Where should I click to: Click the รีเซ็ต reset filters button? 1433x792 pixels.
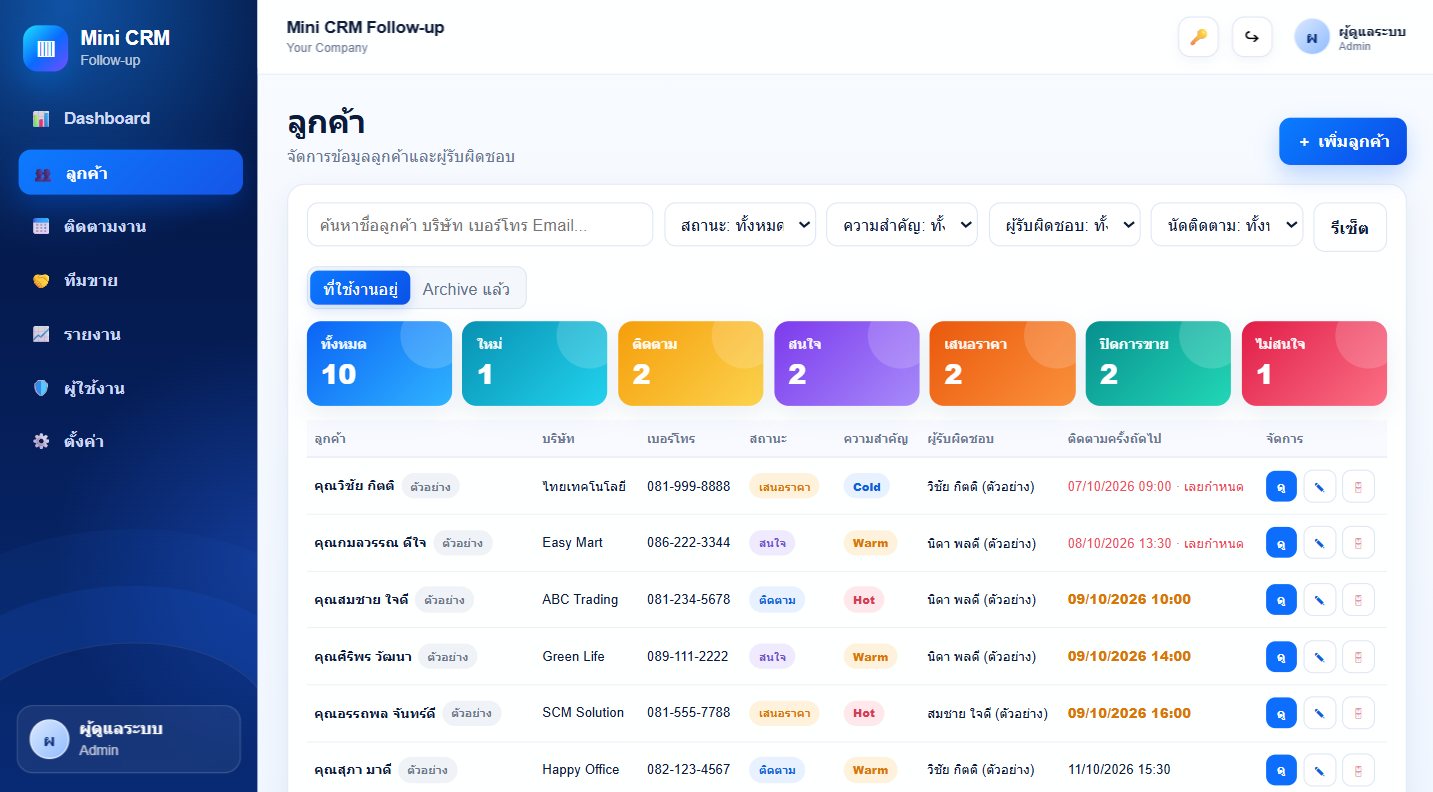(x=1350, y=227)
